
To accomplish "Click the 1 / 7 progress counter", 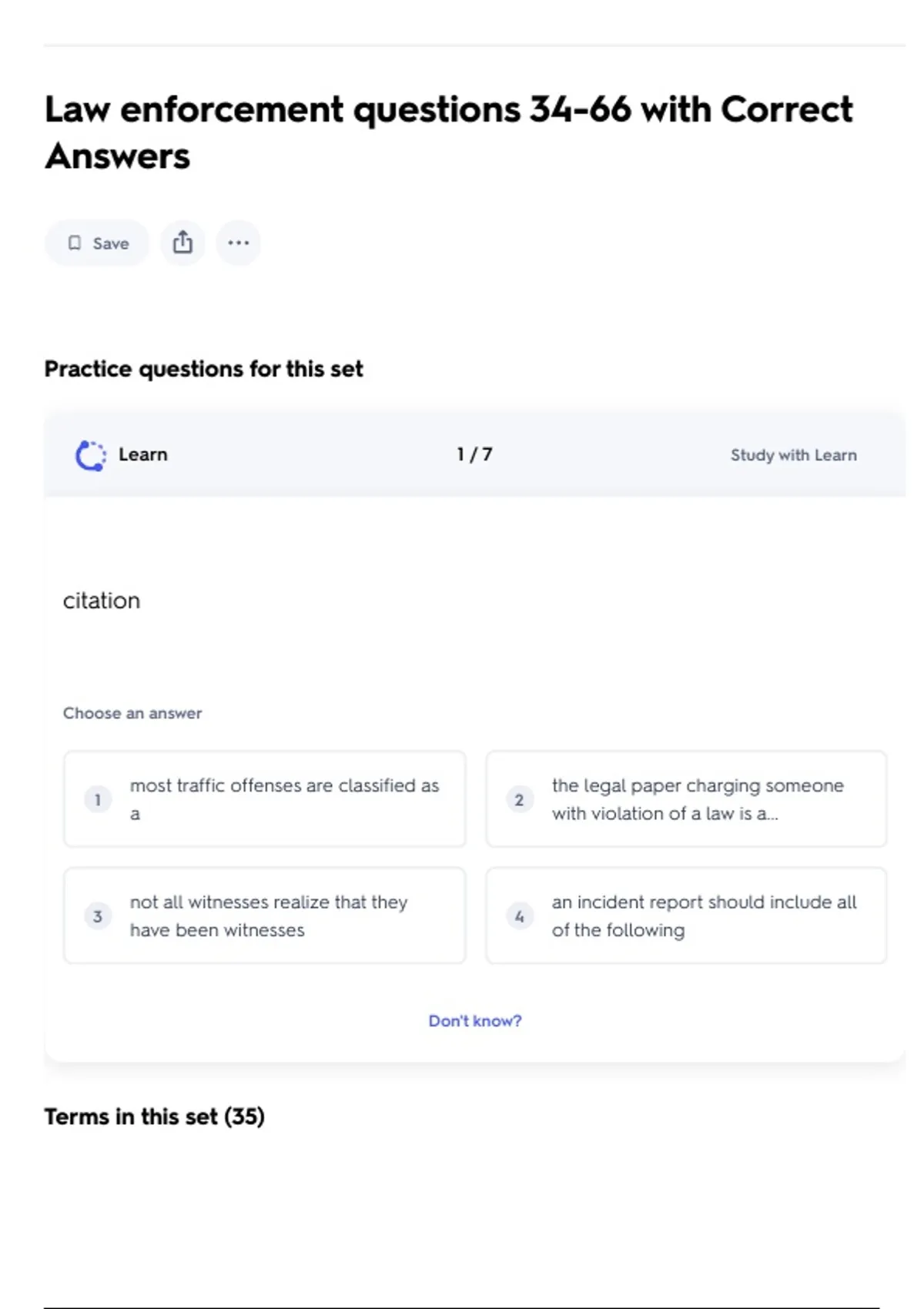I will [x=474, y=455].
